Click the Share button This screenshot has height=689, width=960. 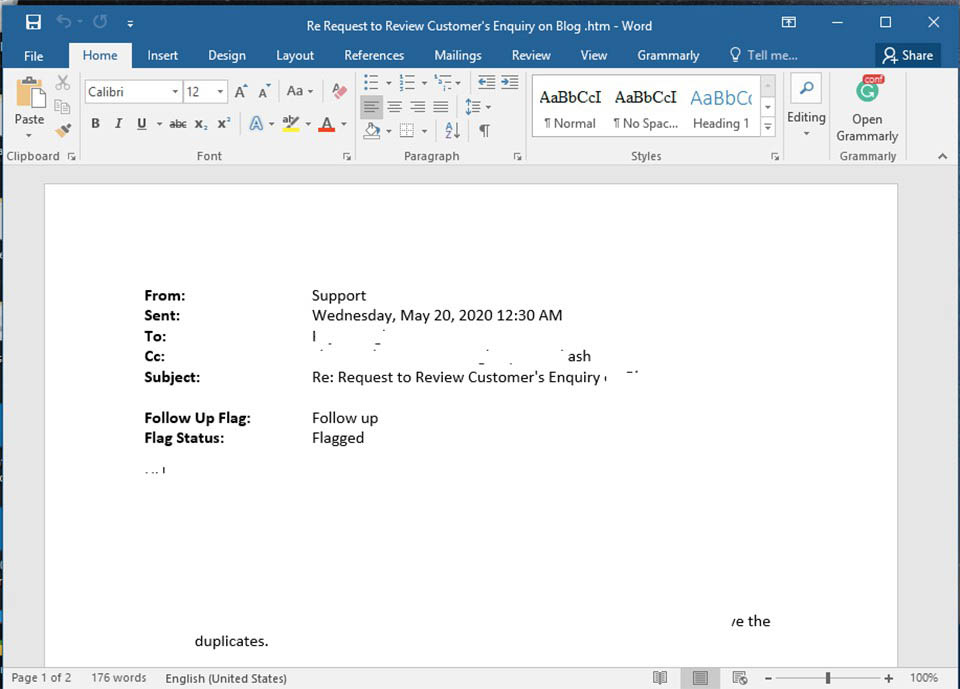907,56
